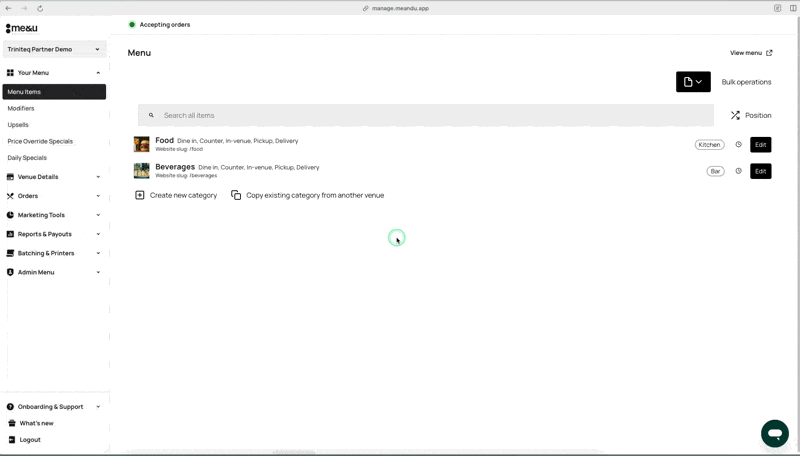Toggle the browser sidebar icon
Screen dimensions: 800x456
[793, 8]
